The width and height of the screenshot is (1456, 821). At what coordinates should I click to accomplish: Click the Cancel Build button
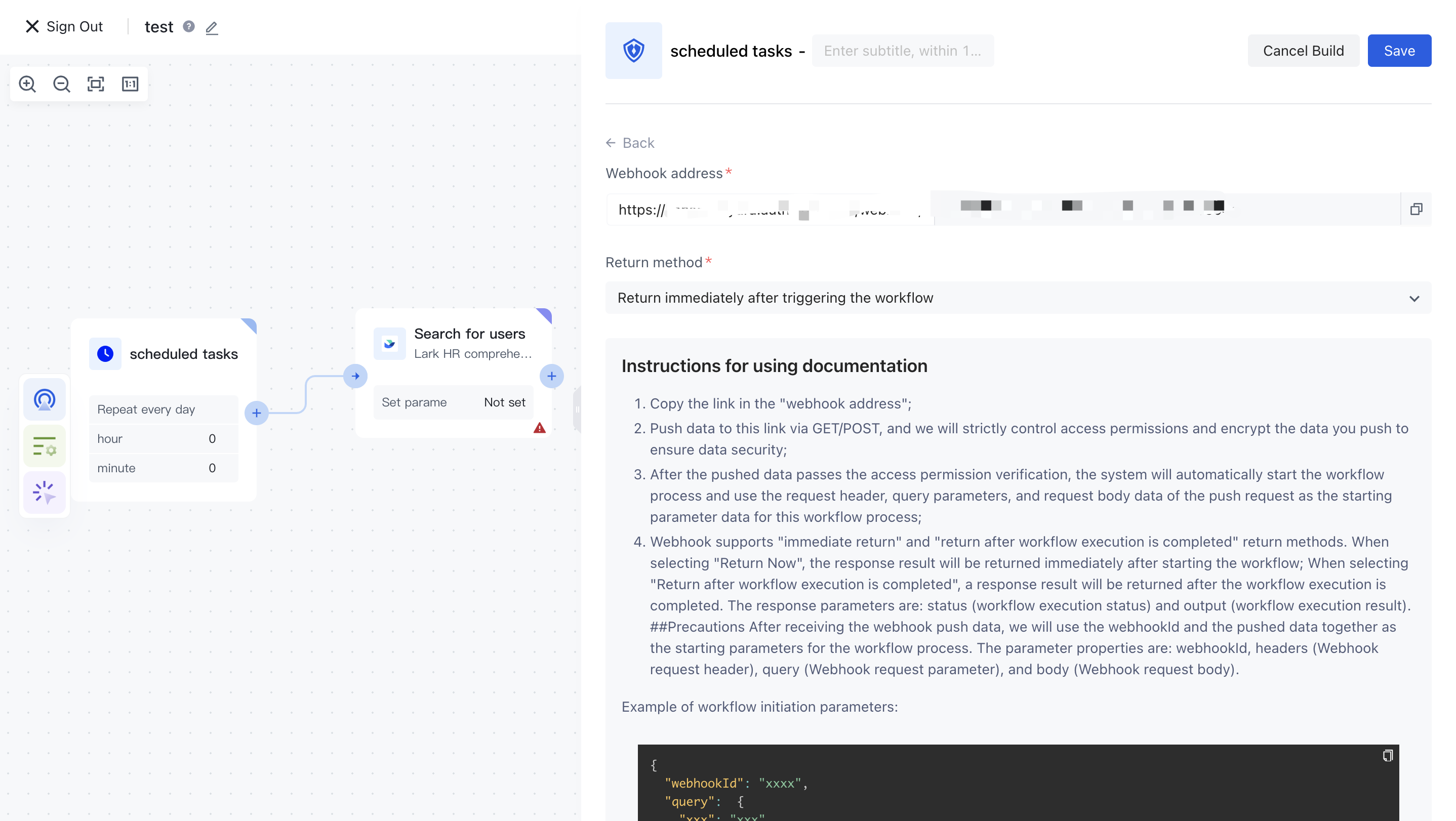coord(1304,50)
